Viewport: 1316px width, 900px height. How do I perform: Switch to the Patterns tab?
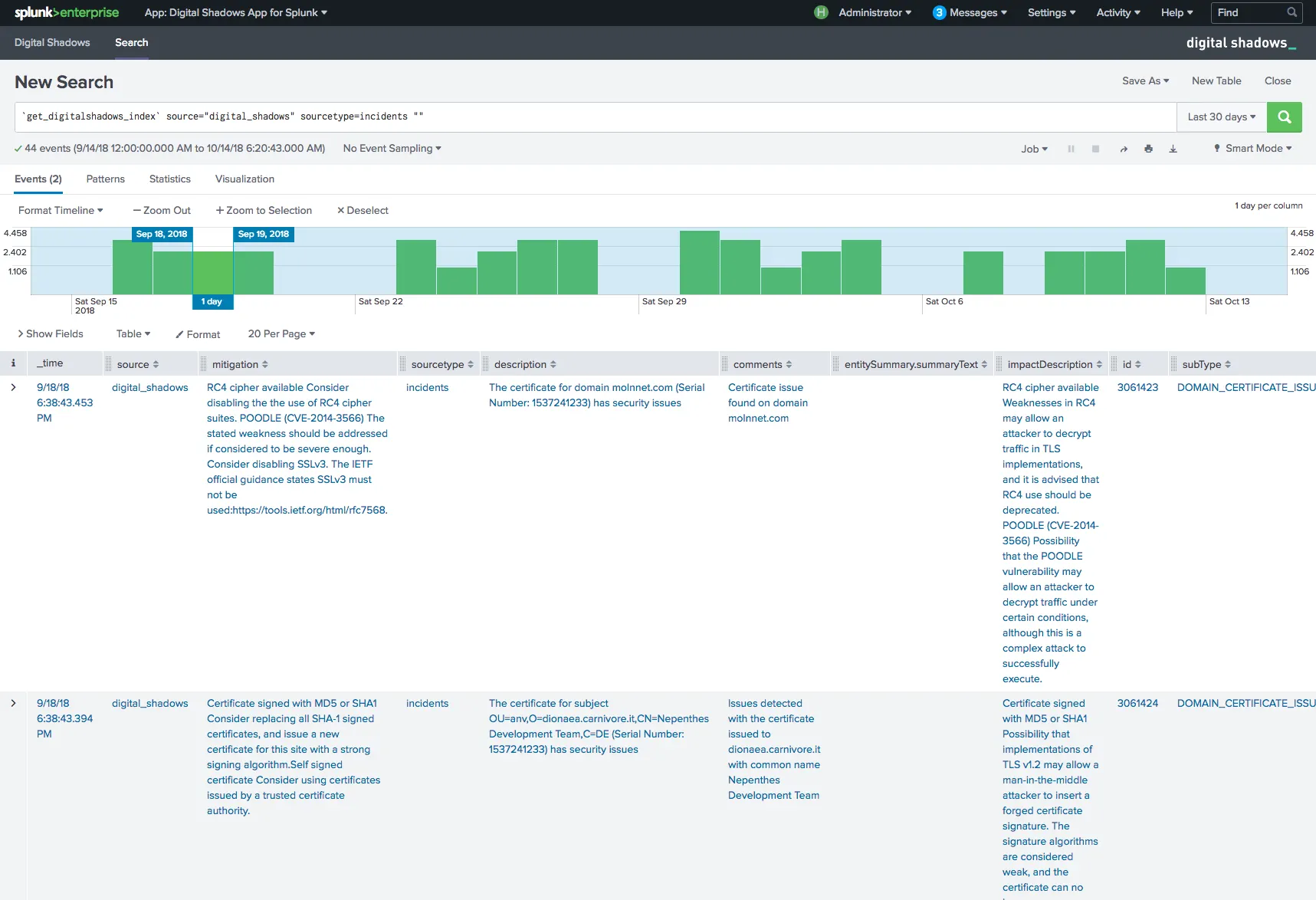105,179
